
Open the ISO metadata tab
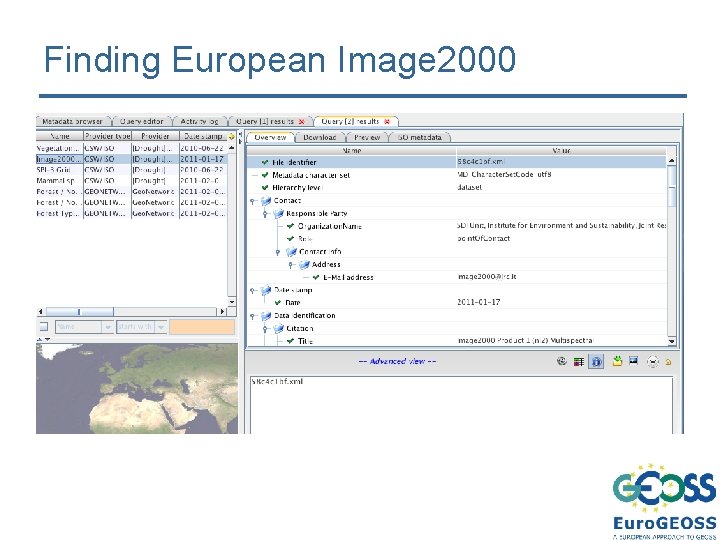(x=419, y=137)
